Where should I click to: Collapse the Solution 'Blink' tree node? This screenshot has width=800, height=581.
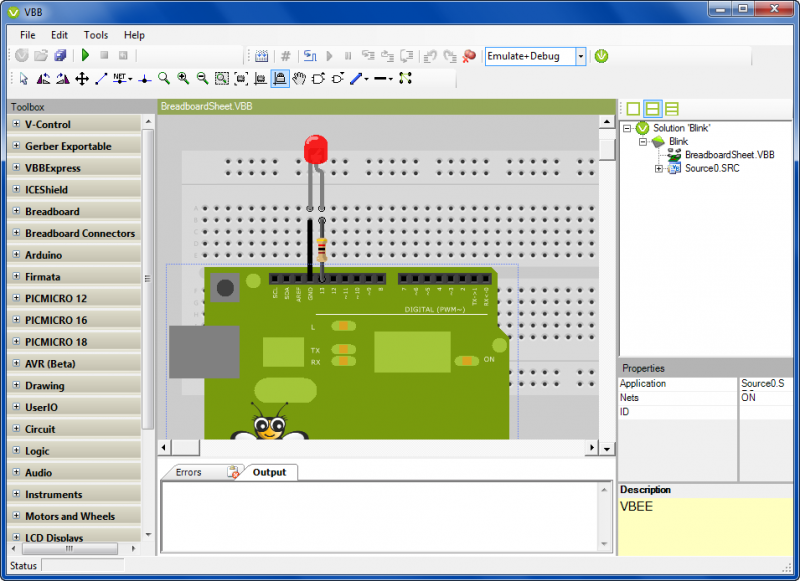pos(627,129)
